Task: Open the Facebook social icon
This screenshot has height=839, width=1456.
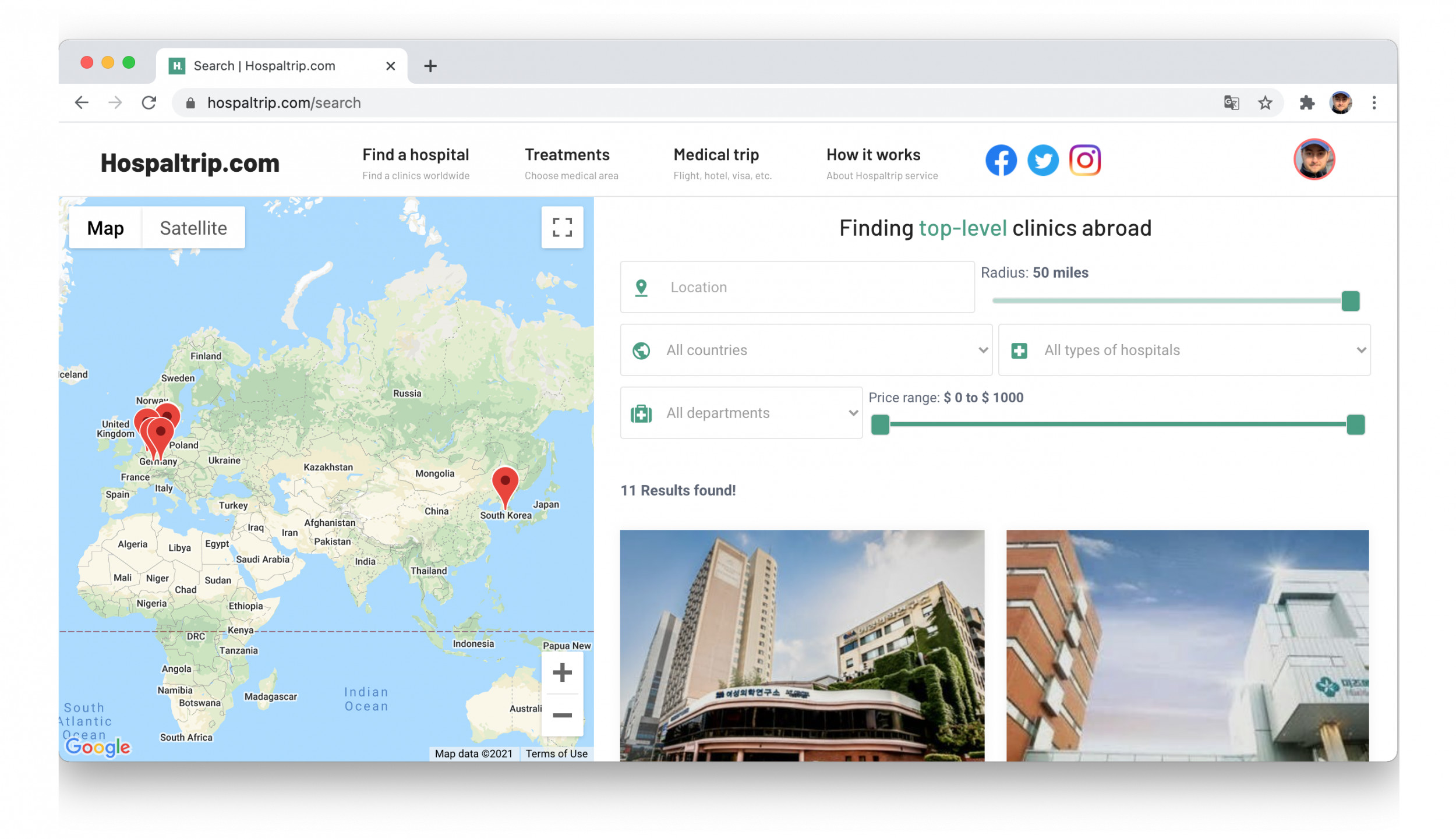Action: click(1001, 160)
